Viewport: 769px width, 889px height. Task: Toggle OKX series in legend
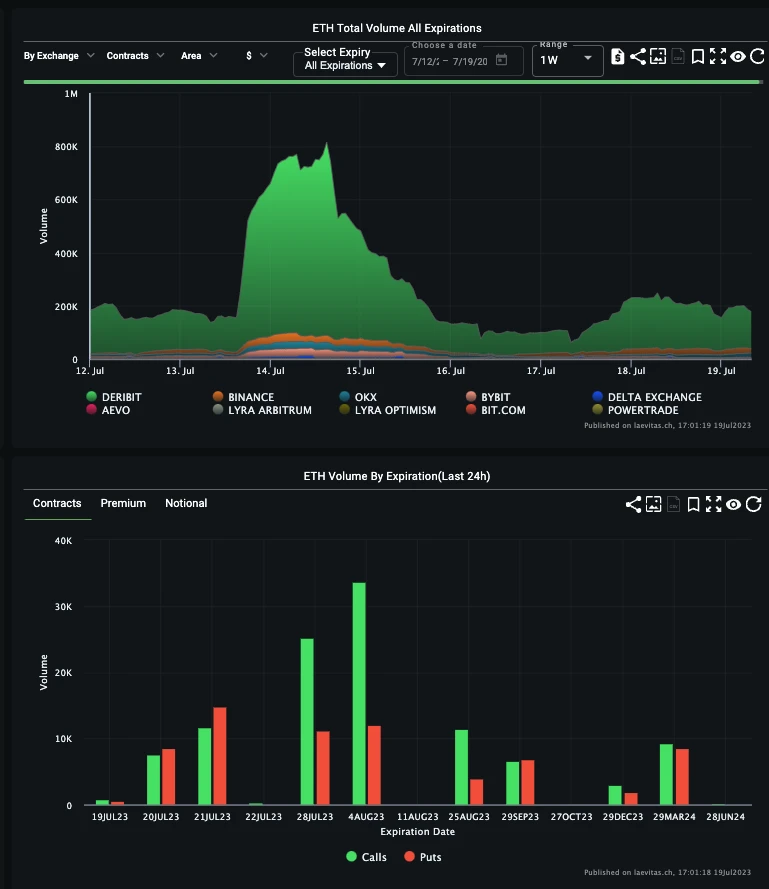[x=358, y=397]
